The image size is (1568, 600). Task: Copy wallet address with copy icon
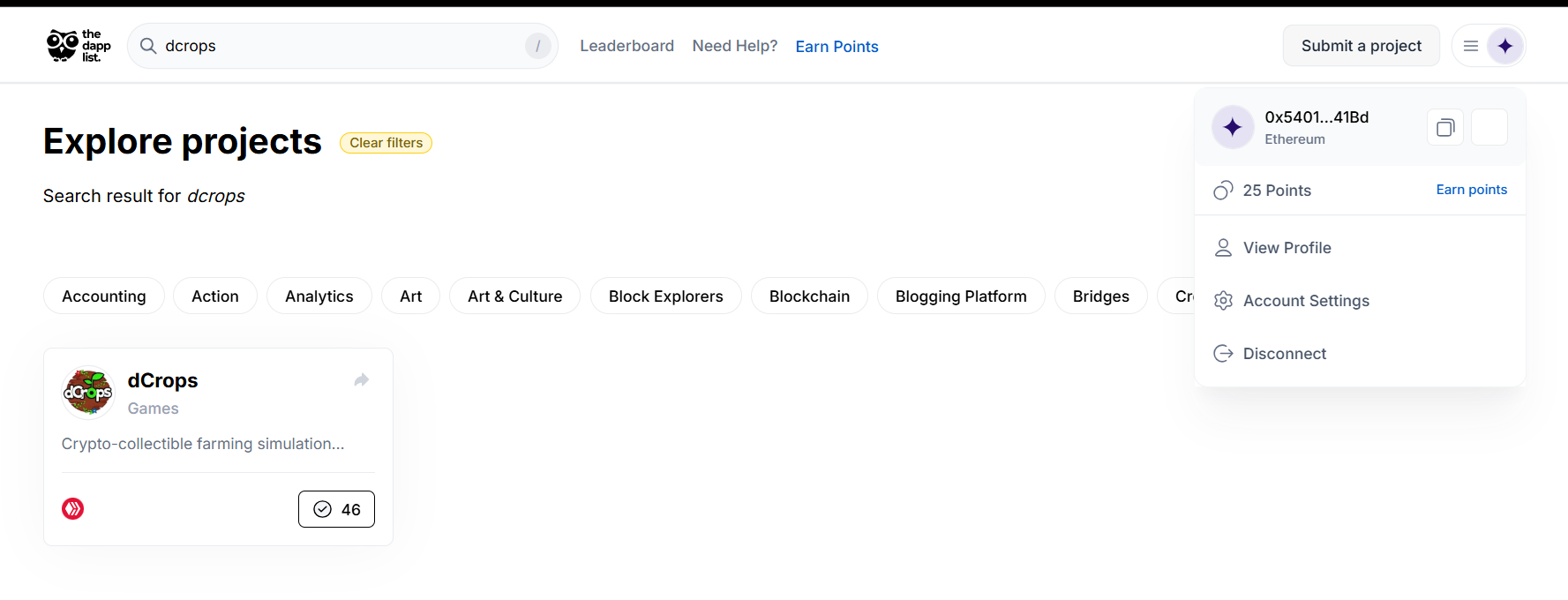pyautogui.click(x=1445, y=128)
